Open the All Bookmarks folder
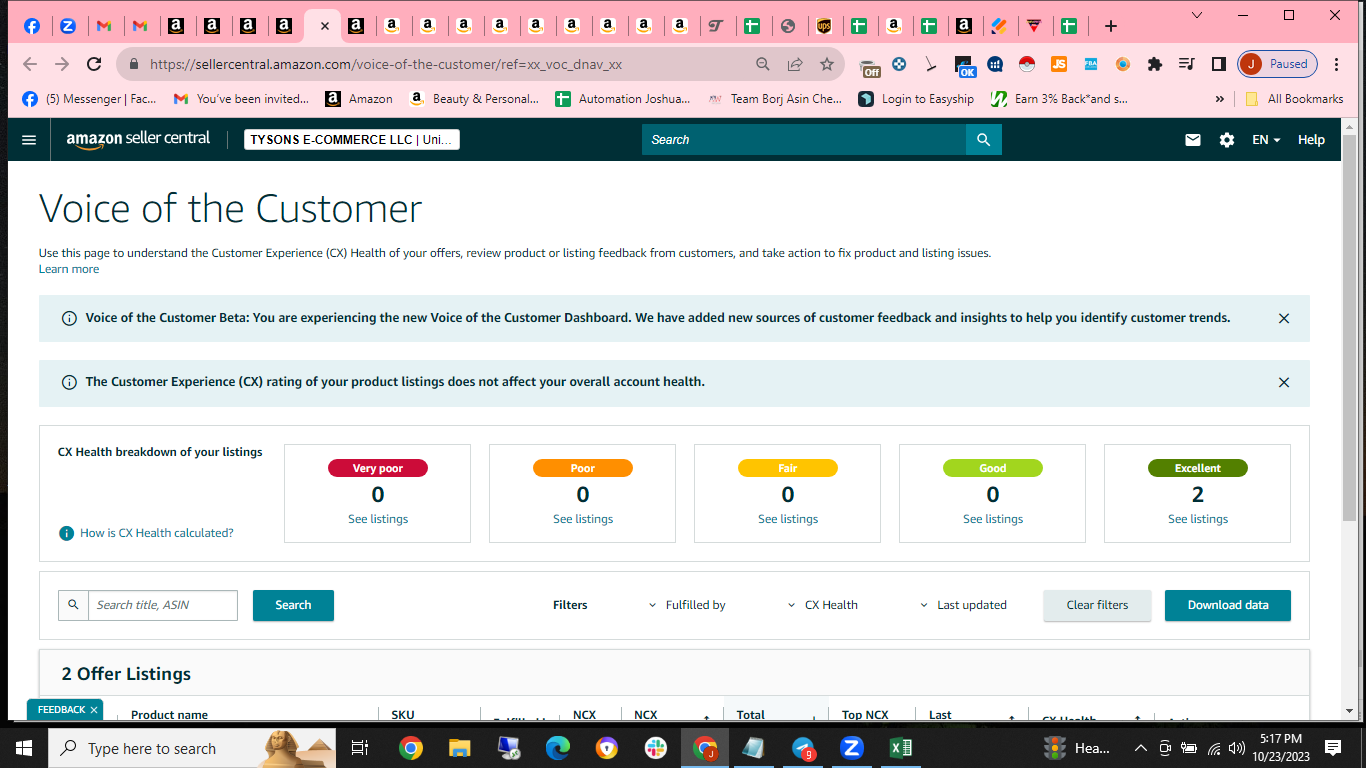 pos(1294,99)
